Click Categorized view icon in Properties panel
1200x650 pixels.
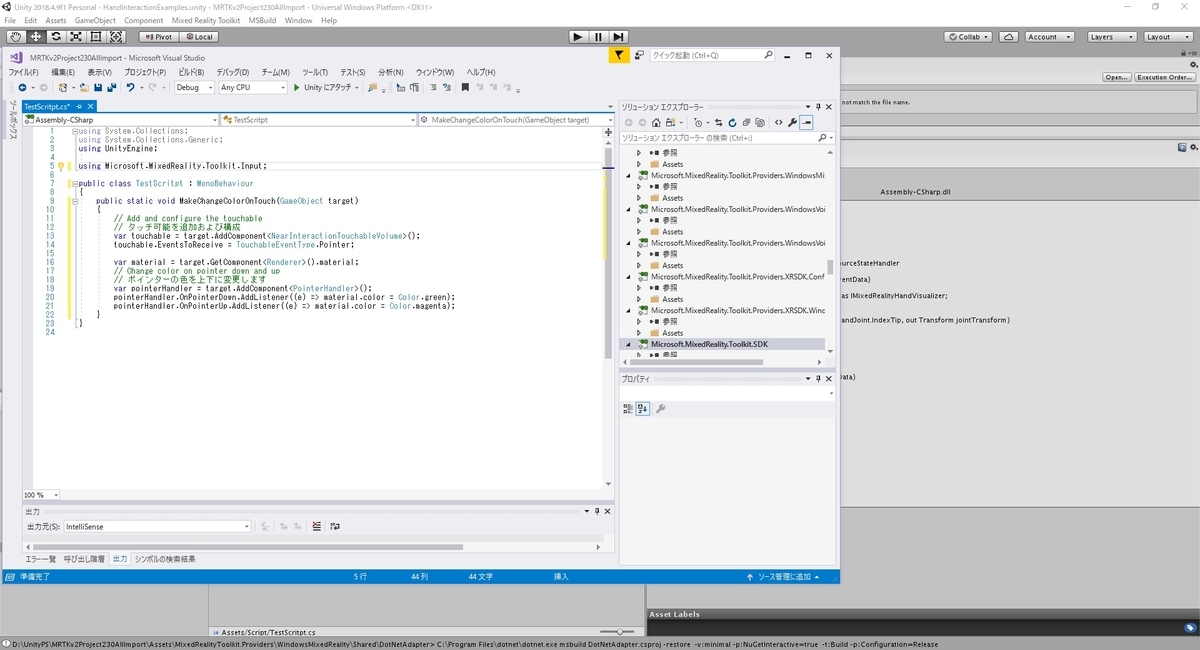click(628, 408)
